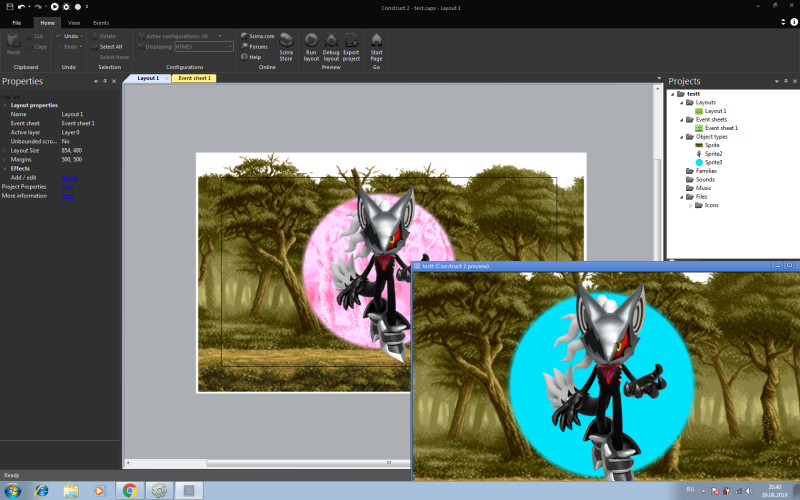Open Scirra.com from the Online group
Image resolution: width=800 pixels, height=500 pixels.
[258, 36]
